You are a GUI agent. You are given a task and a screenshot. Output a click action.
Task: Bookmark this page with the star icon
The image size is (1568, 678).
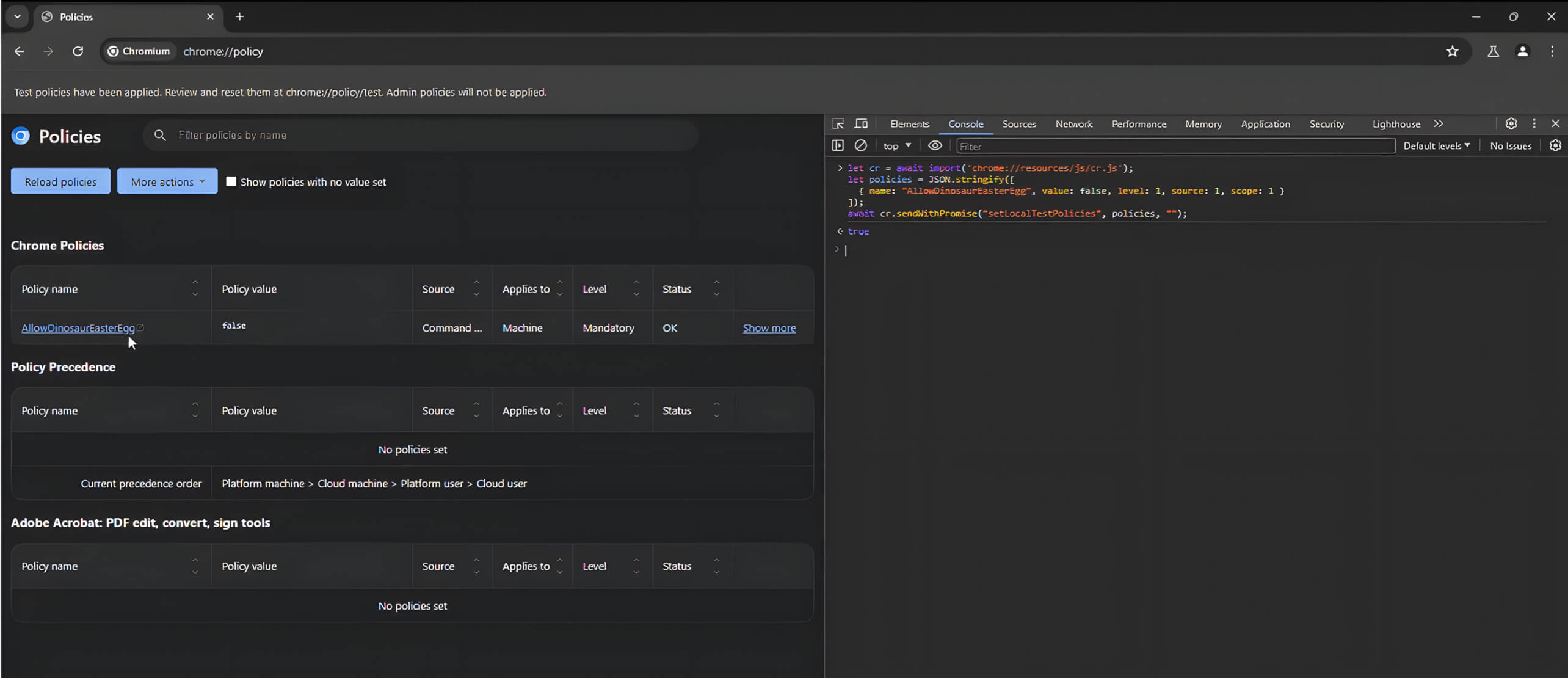(x=1453, y=51)
